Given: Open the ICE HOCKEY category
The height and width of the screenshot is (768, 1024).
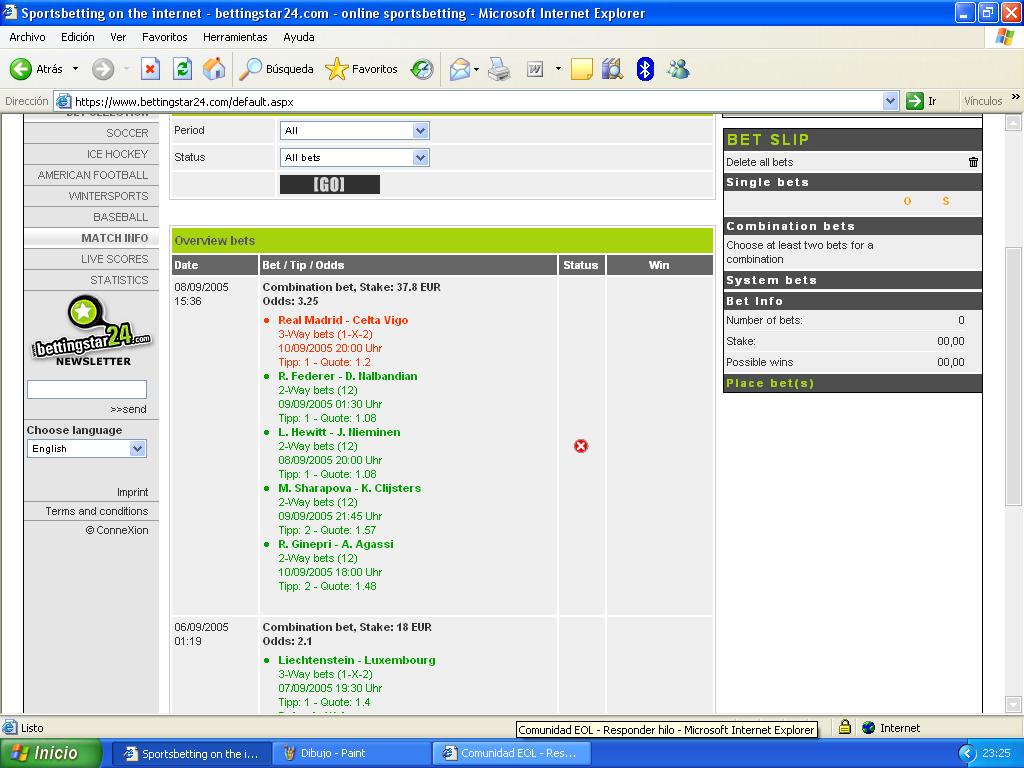Looking at the screenshot, I should (x=118, y=154).
